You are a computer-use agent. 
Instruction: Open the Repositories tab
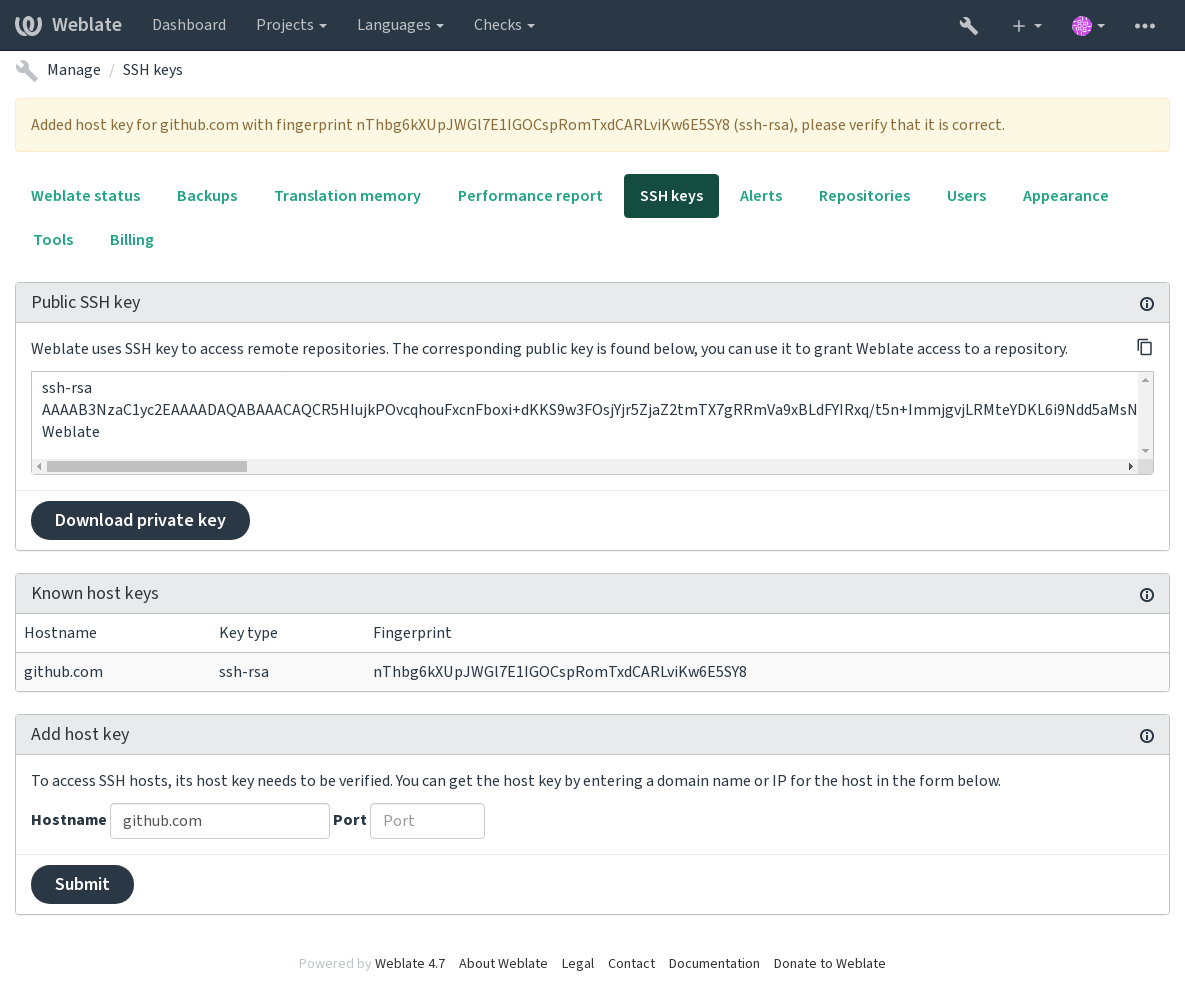tap(864, 196)
